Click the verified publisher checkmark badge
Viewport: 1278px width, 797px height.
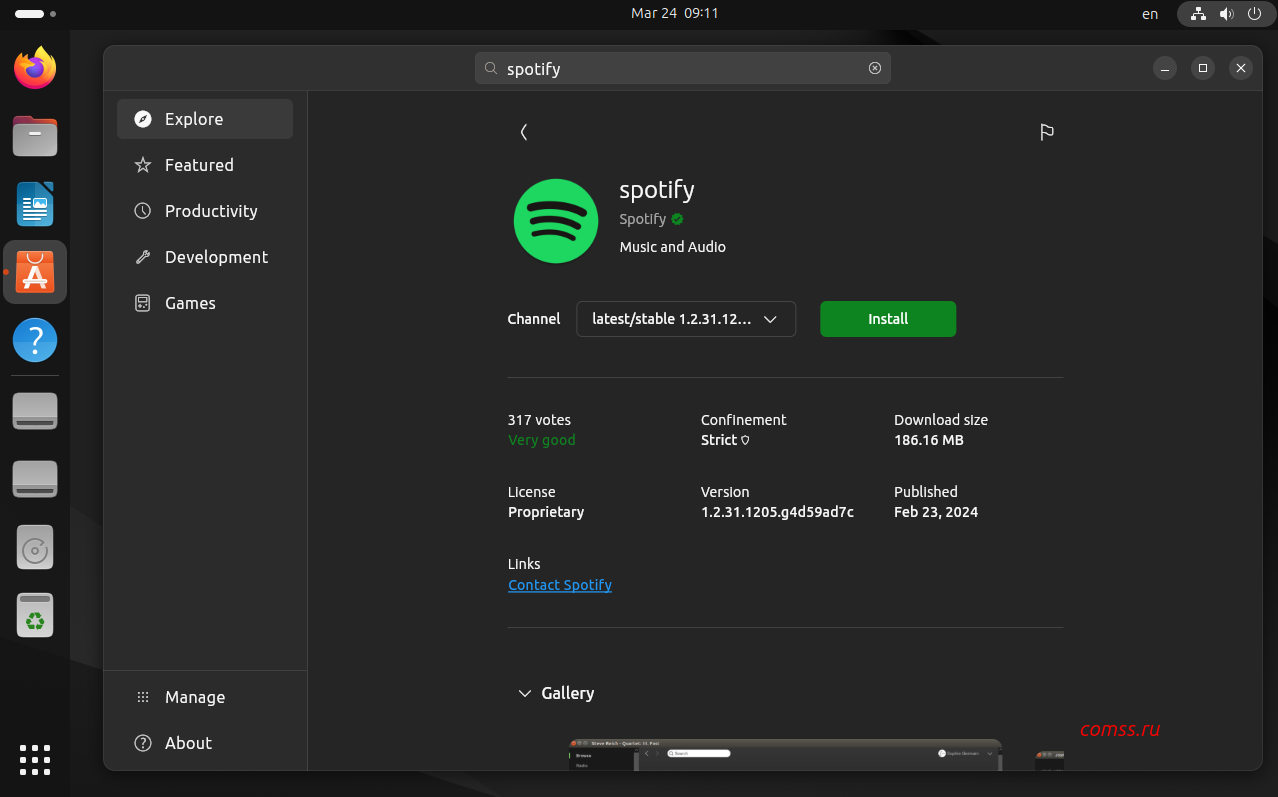pos(677,219)
